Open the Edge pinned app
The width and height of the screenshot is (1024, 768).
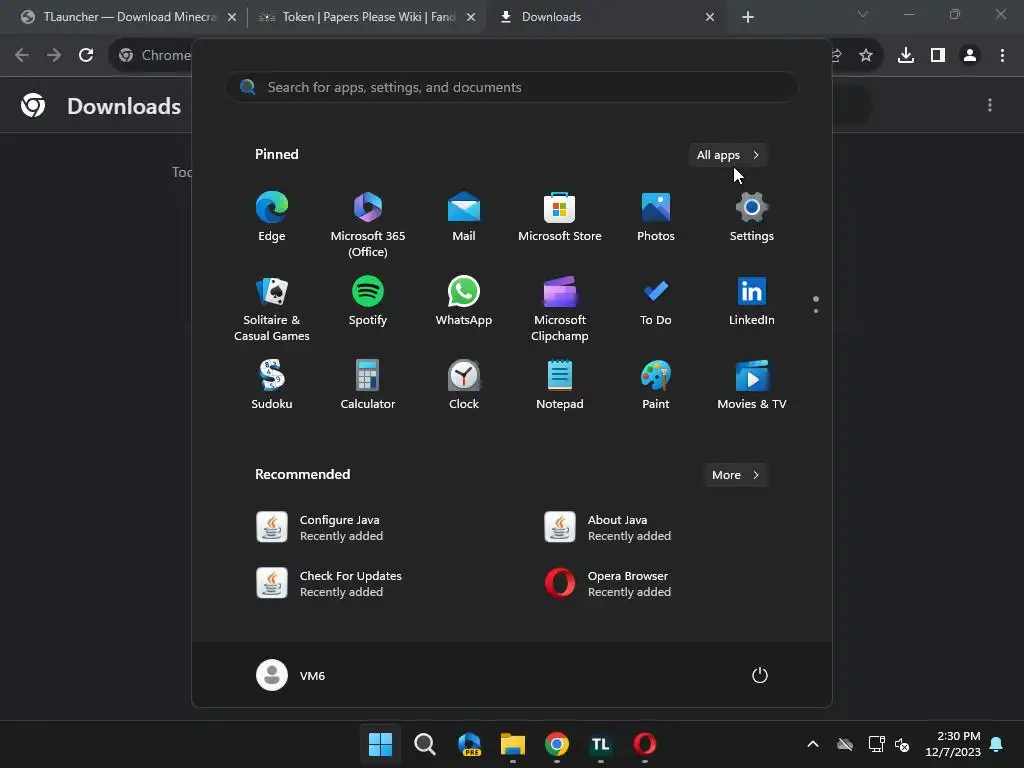272,217
